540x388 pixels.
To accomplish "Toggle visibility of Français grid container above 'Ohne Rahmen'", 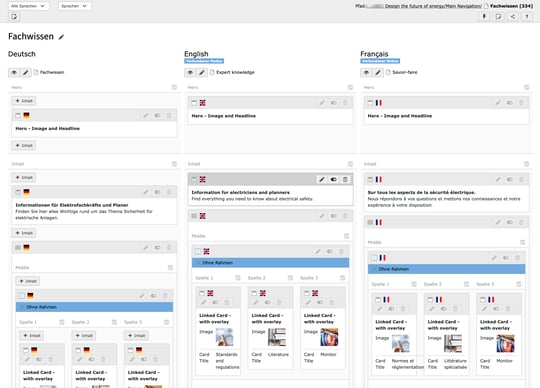I will coord(506,258).
